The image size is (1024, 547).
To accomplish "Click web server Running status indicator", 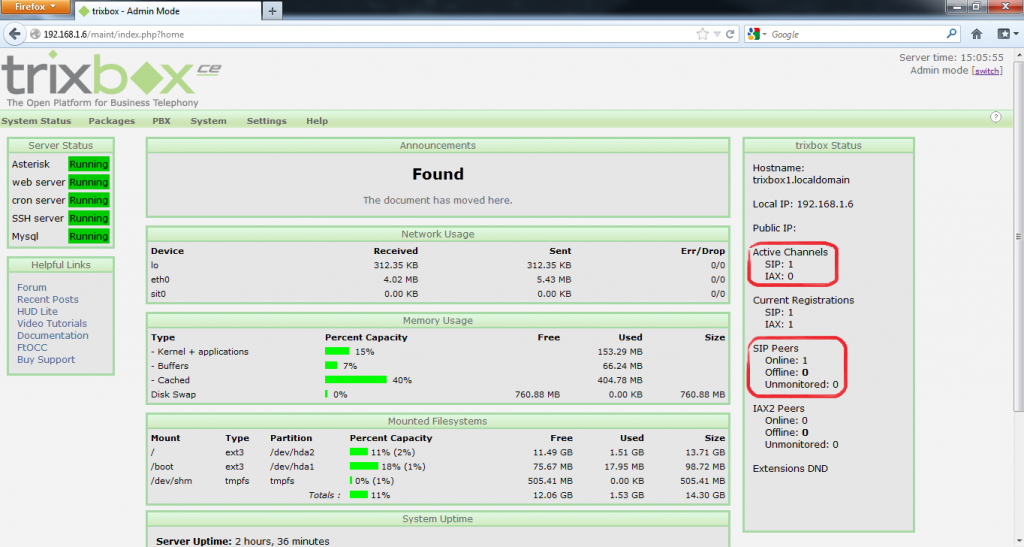I will [x=89, y=182].
